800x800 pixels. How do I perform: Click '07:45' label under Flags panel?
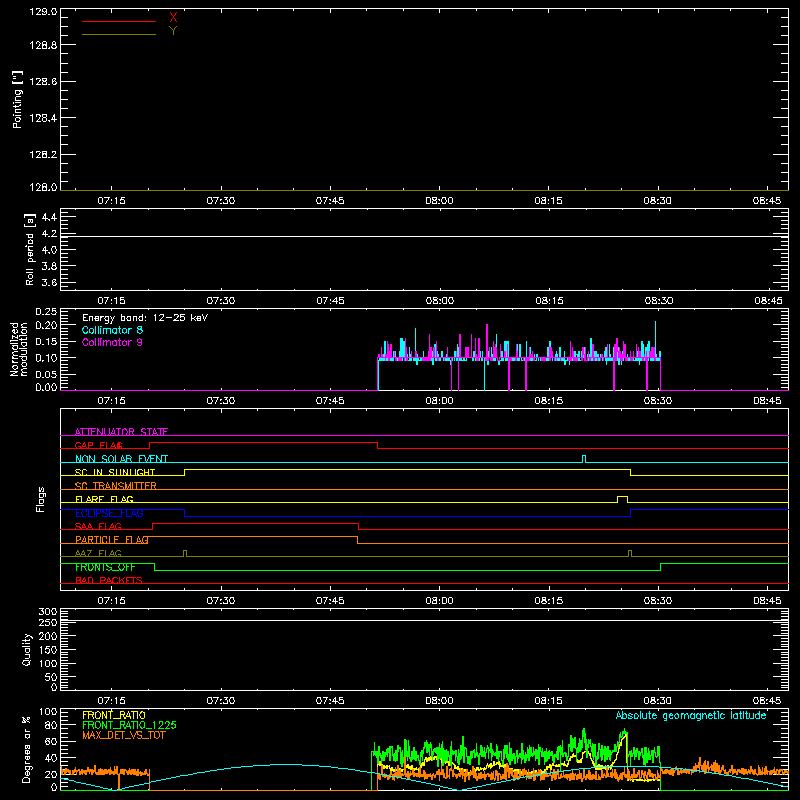(x=330, y=601)
